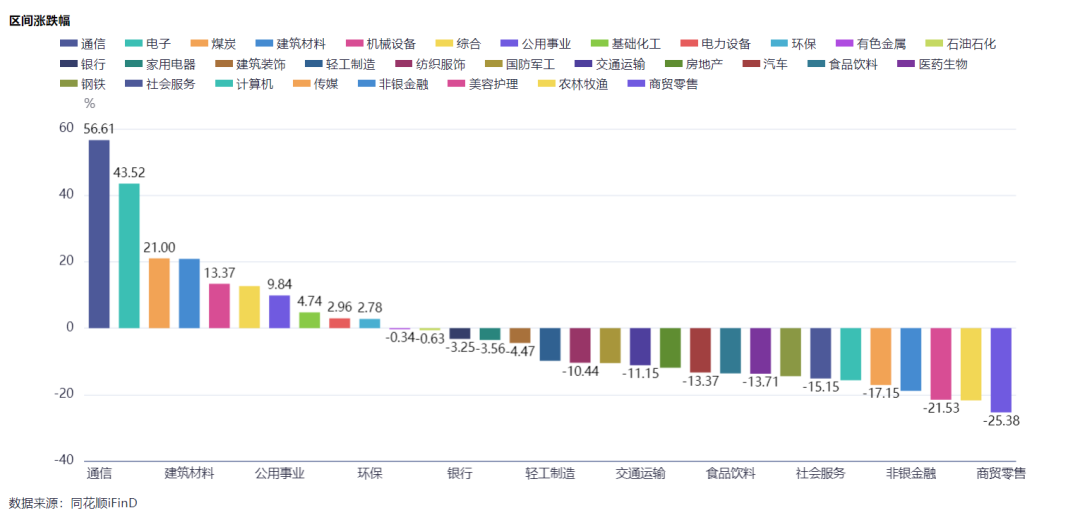This screenshot has width=1080, height=515.
Task: Select the brown-red bar valued -13.37
Action: click(x=700, y=350)
